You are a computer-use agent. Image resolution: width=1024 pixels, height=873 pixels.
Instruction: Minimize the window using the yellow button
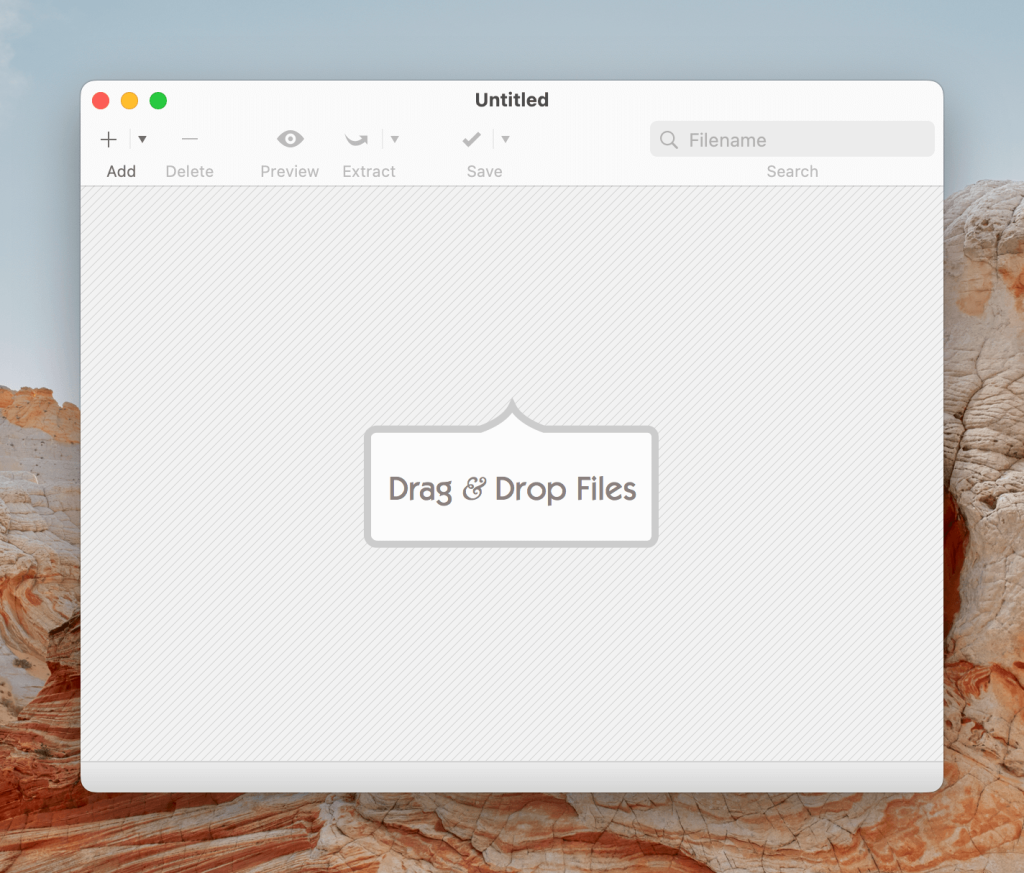(x=129, y=100)
